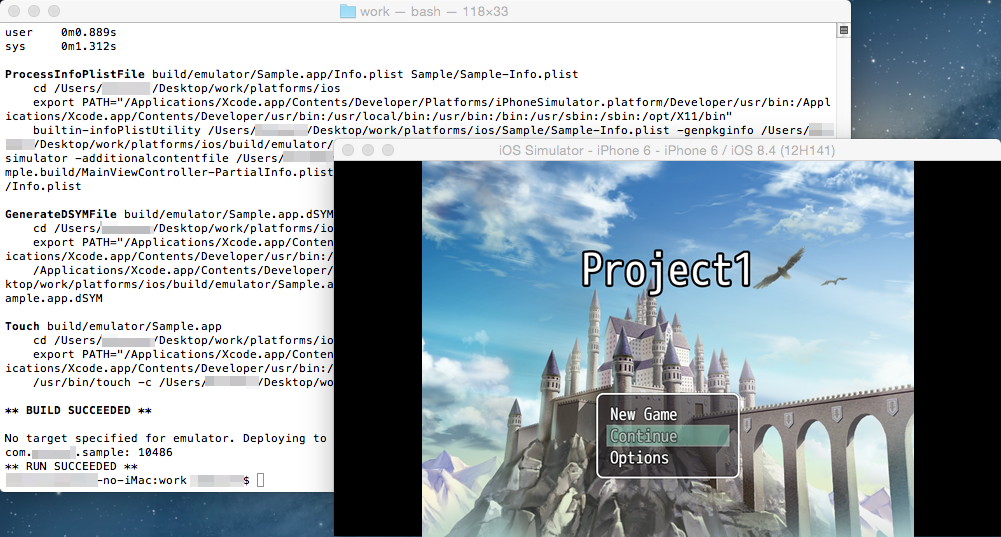
Task: Click the '/Info.plist' line in Terminal
Action: click(43, 186)
